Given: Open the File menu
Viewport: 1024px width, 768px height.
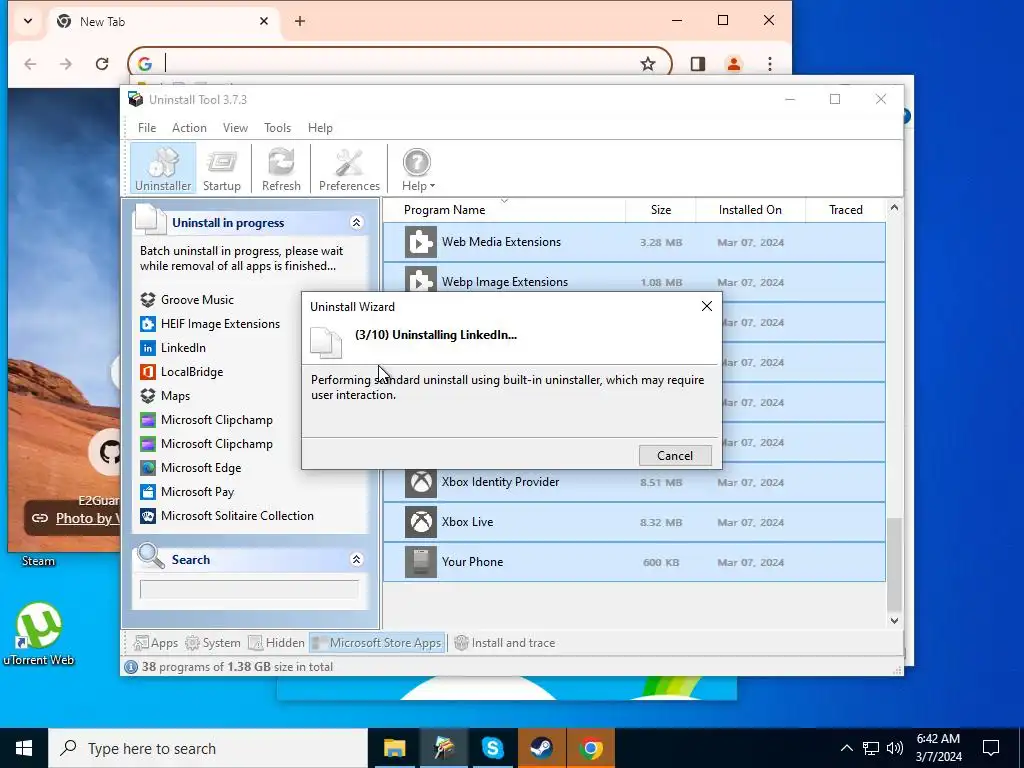Looking at the screenshot, I should pyautogui.click(x=147, y=128).
